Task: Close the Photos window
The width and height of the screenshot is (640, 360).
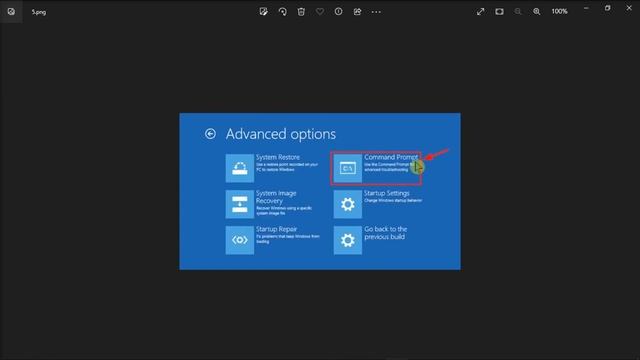Action: tap(629, 8)
